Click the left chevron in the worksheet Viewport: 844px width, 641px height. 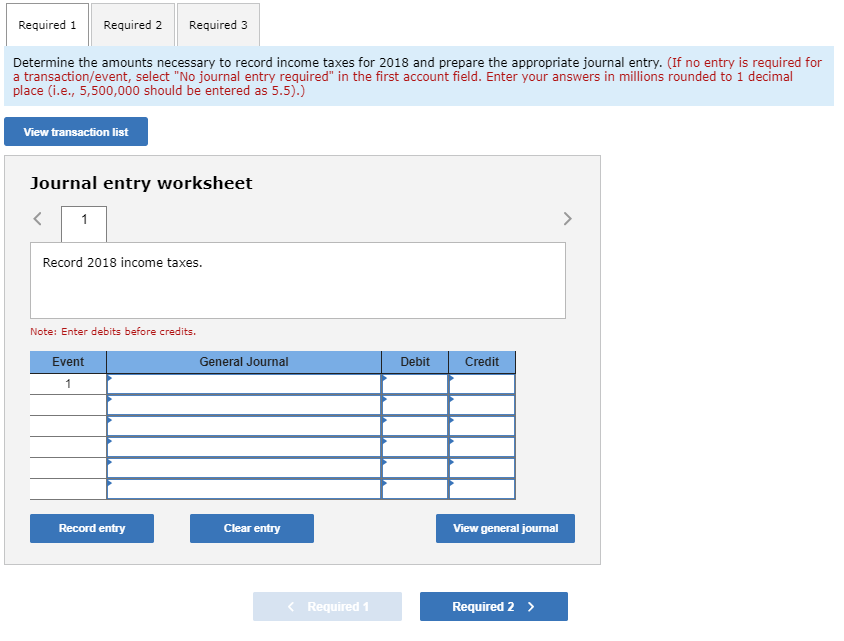click(37, 218)
